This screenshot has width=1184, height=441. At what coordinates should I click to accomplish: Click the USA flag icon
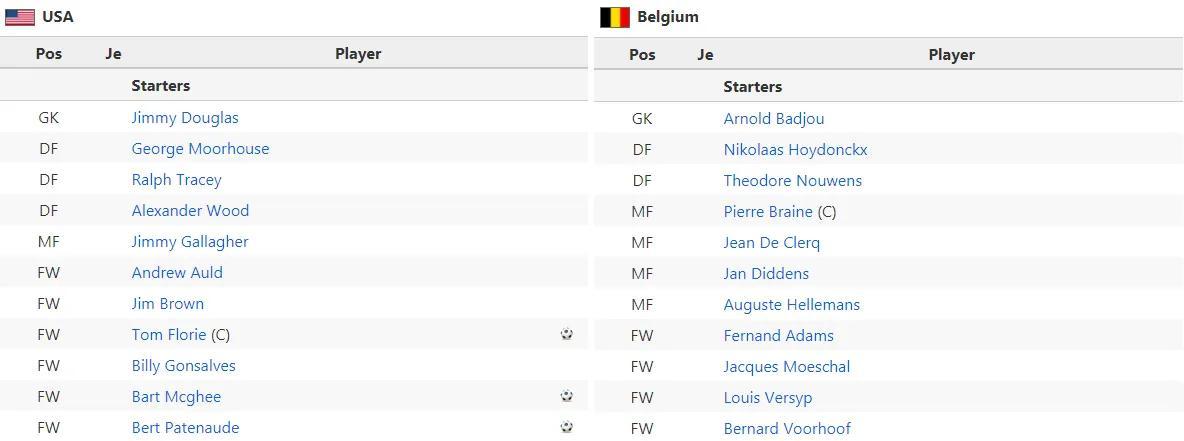20,17
